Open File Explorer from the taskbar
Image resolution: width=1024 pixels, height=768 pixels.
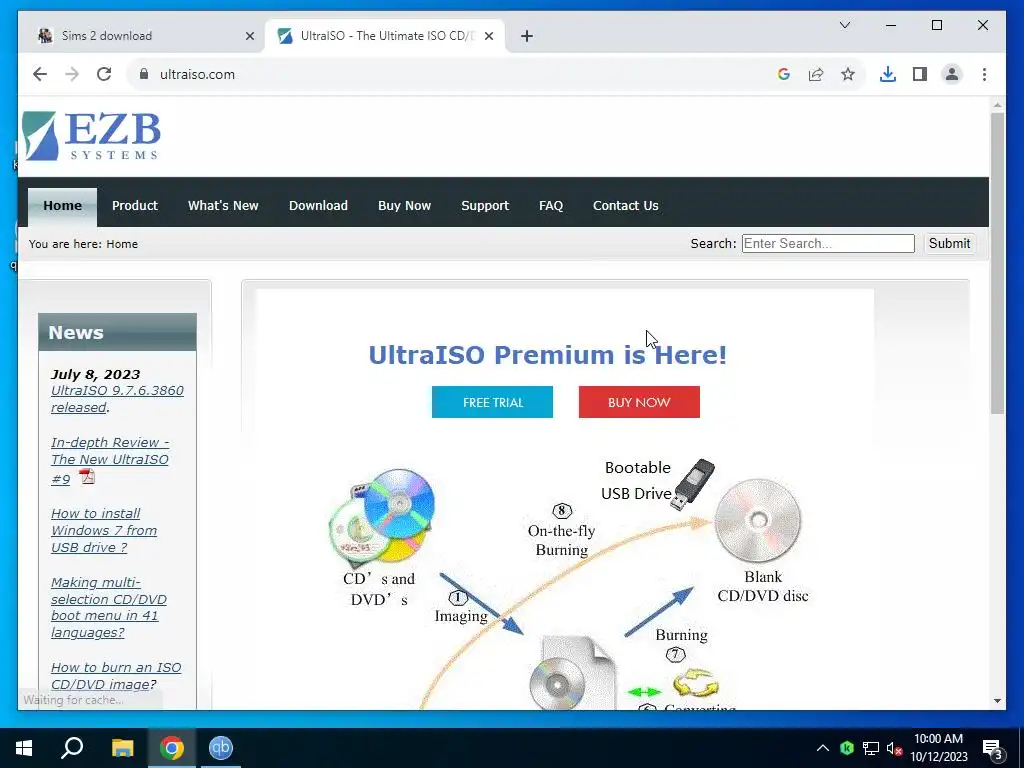(x=122, y=748)
